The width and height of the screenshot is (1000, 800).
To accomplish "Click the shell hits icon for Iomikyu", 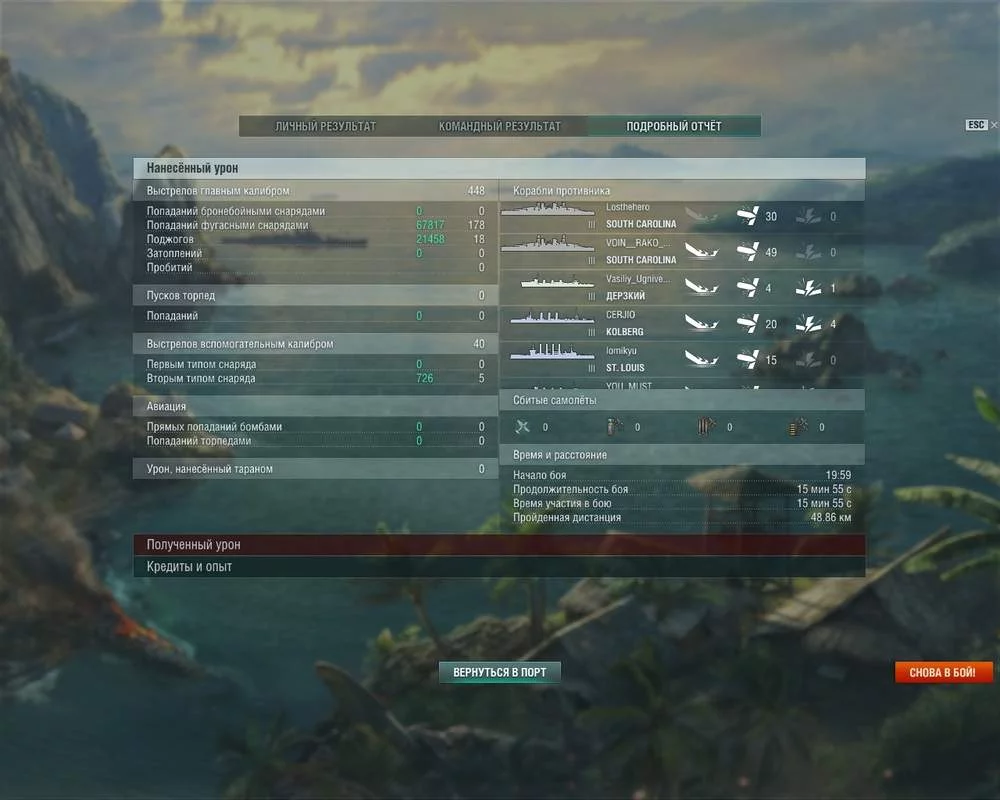I will click(x=747, y=359).
